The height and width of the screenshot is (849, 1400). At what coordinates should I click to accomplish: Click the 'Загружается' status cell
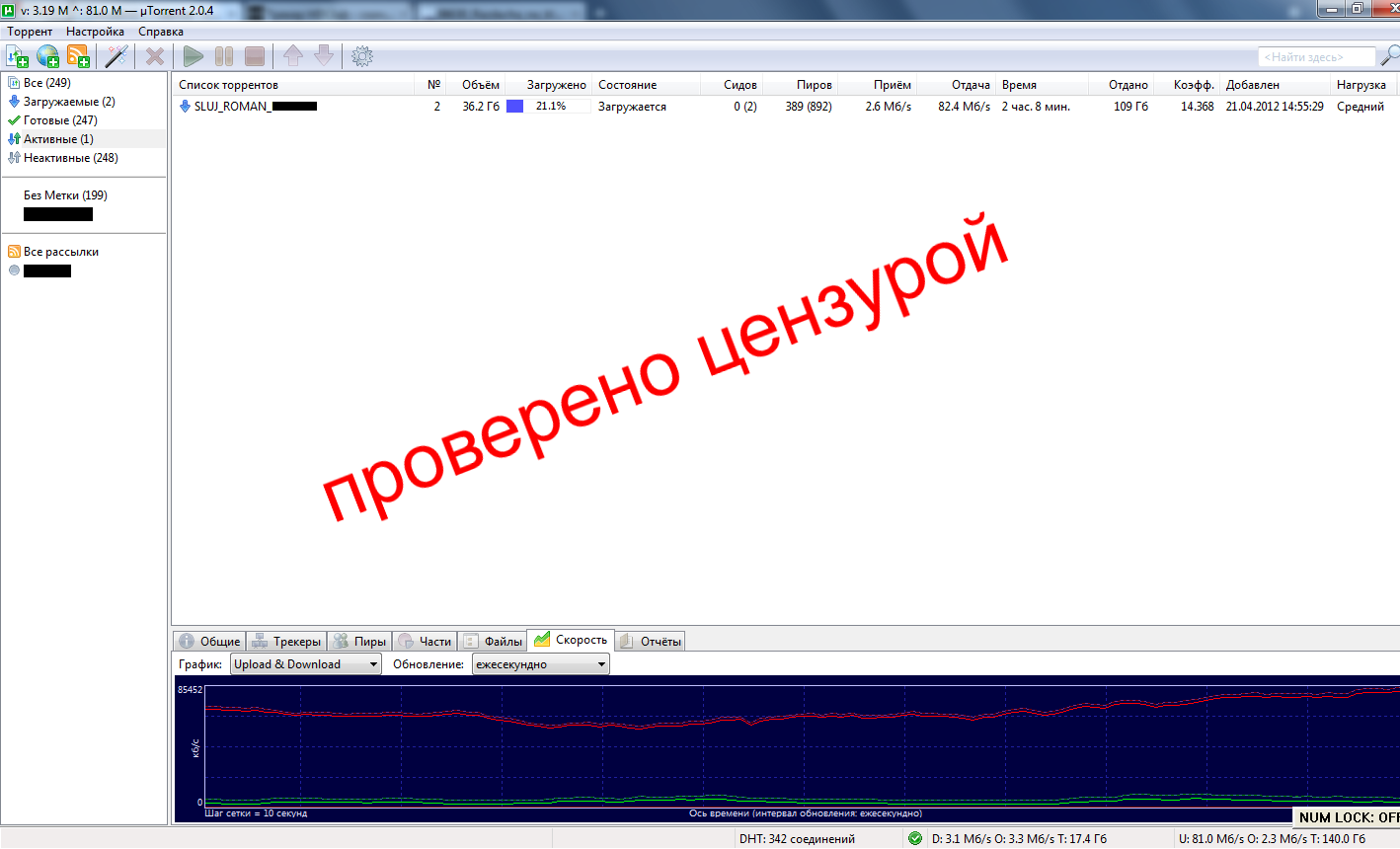click(x=632, y=107)
